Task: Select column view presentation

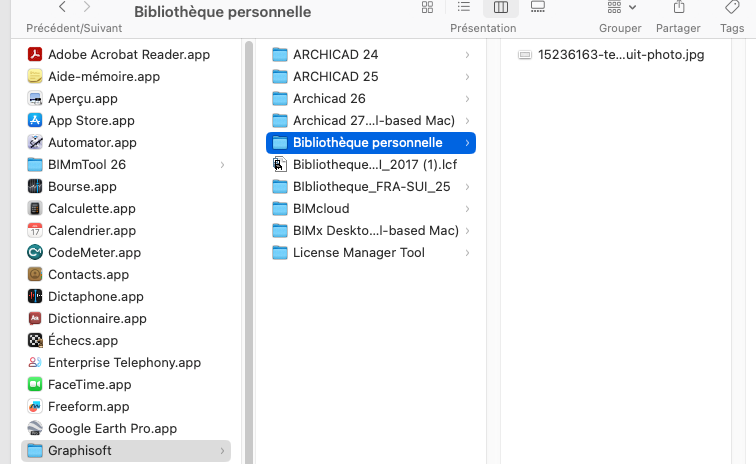Action: [x=500, y=7]
